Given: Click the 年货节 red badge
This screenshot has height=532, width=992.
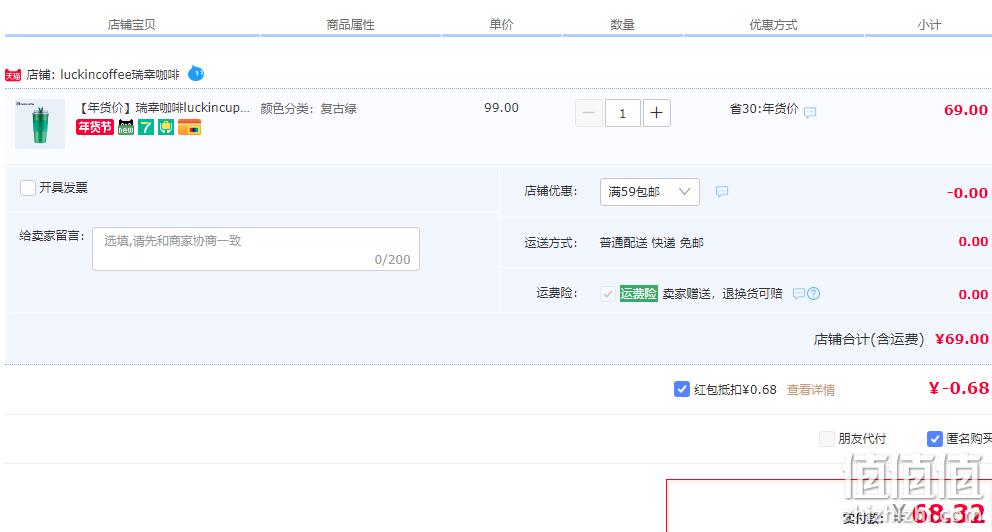Looking at the screenshot, I should (x=95, y=127).
